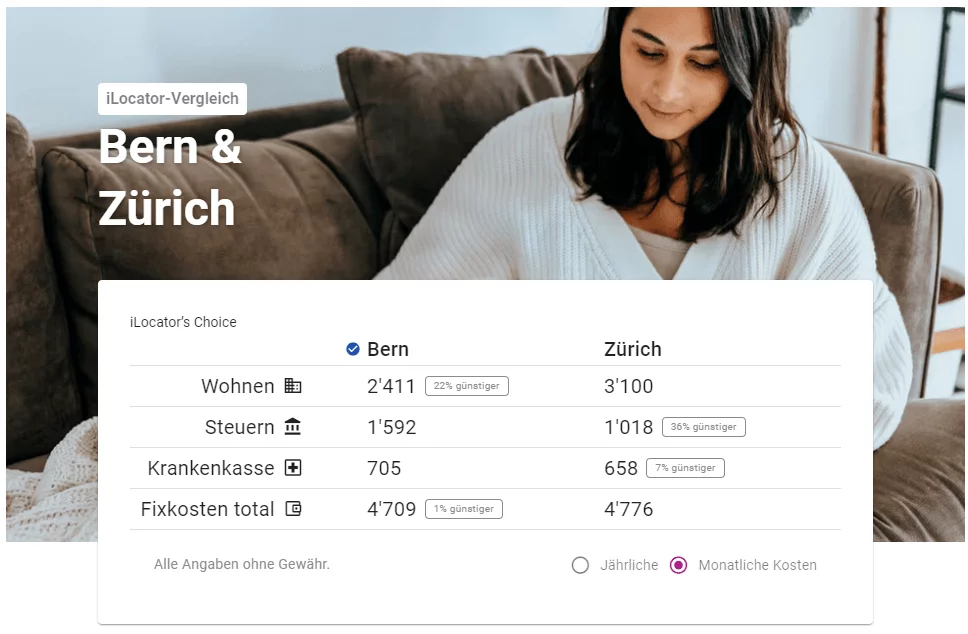Viewport: 968px width, 634px height.
Task: Click the 1% günstiger badge for Fixkosten
Action: 464,509
